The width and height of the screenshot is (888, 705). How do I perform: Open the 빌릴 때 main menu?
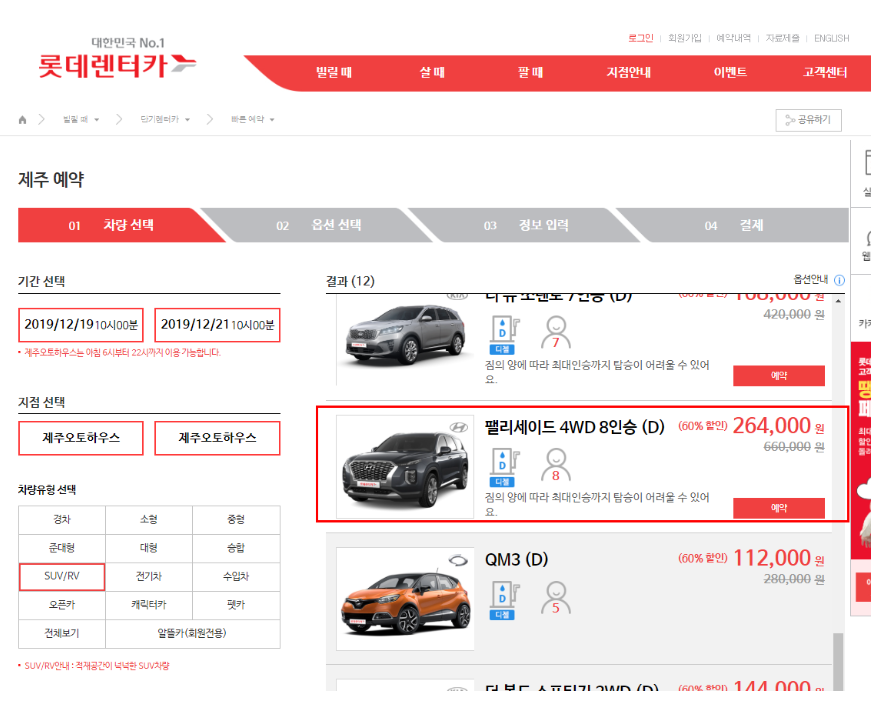pyautogui.click(x=334, y=72)
